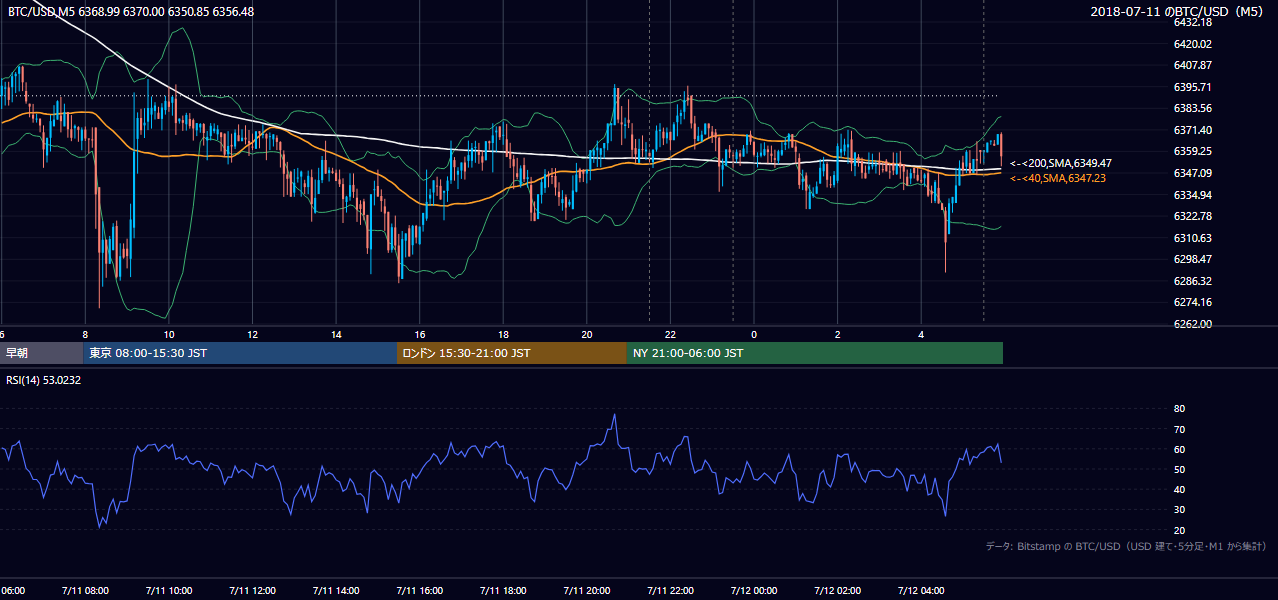Click price axis label 6407.87
Viewport: 1278px width, 600px height.
point(1193,65)
